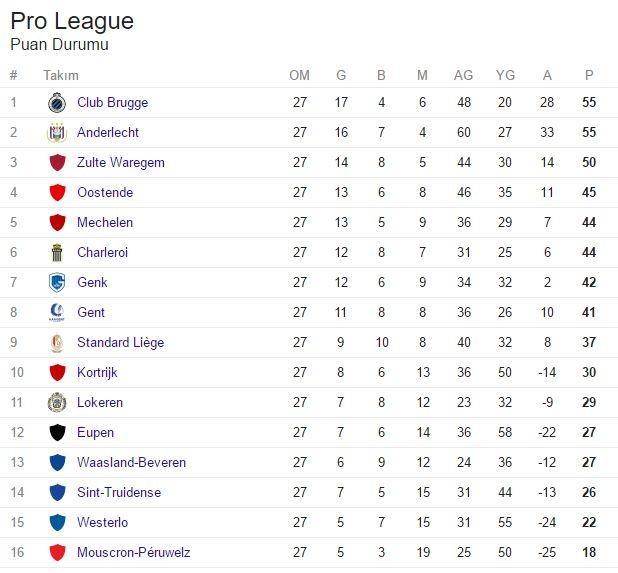Click the P points column header

point(589,75)
